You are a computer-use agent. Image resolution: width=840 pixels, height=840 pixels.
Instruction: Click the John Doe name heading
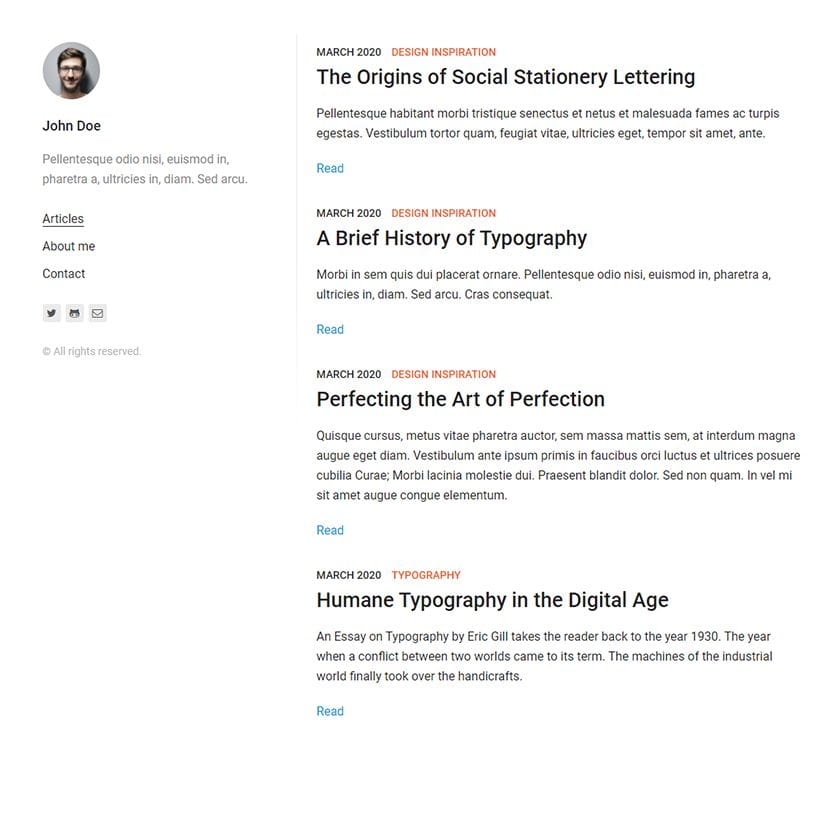click(72, 125)
